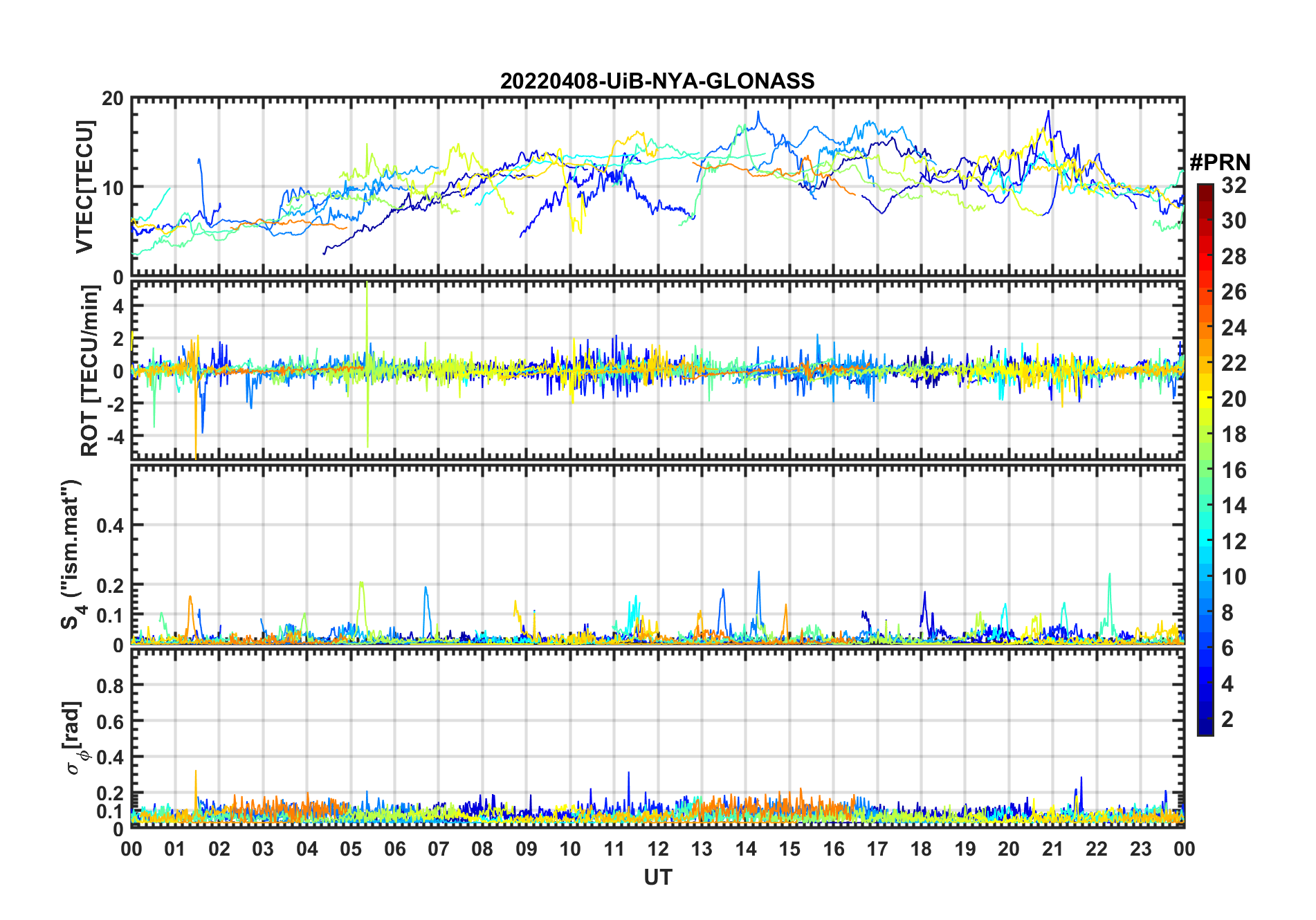Click VTEC y-axis tick label 10
This screenshot has height=920, width=1316.
[x=113, y=187]
